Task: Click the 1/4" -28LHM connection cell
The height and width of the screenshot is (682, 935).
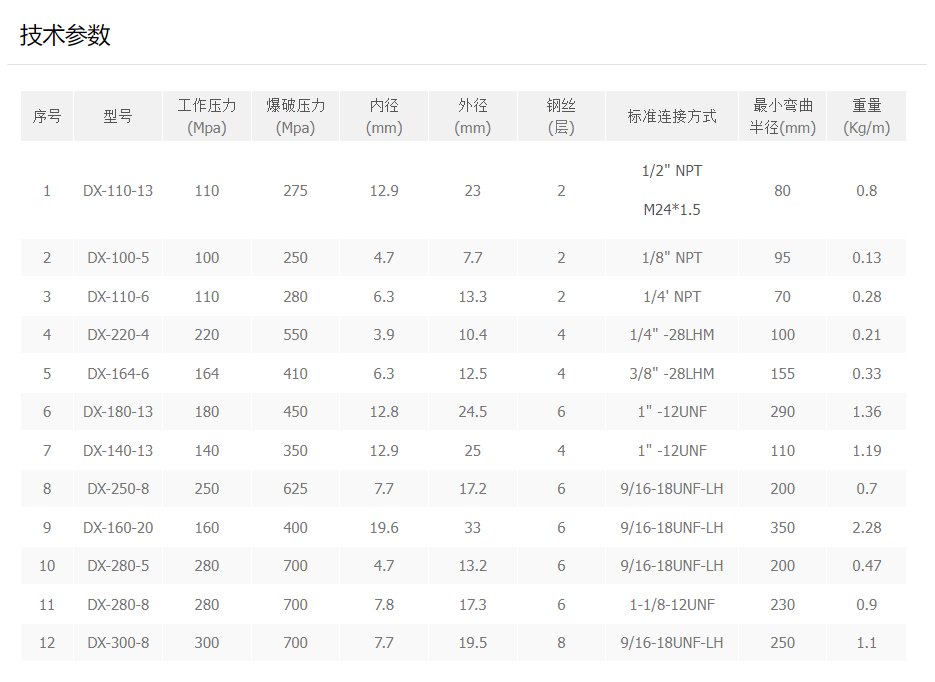Action: coord(672,334)
